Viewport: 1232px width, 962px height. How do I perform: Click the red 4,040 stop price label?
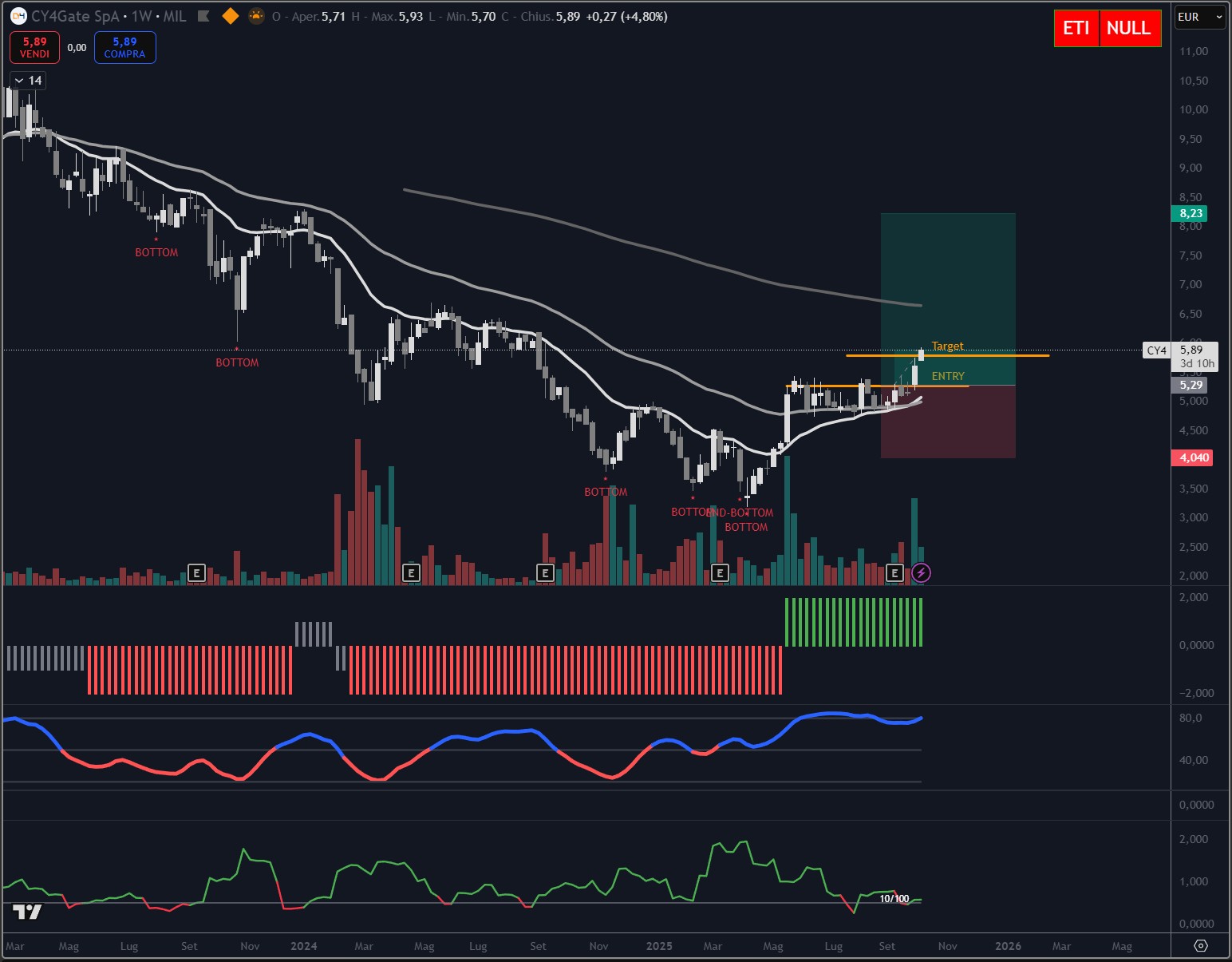coord(1193,457)
